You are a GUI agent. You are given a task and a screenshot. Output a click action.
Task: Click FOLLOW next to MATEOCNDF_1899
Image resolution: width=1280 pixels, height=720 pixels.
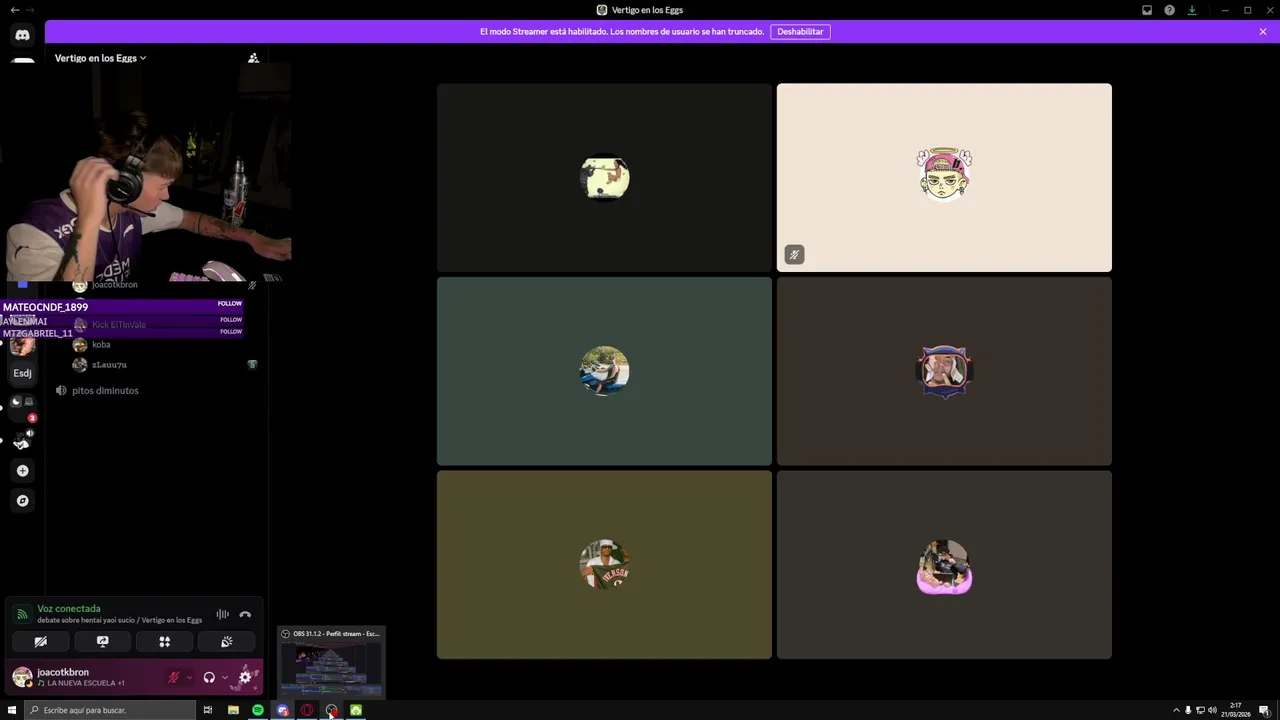point(230,304)
